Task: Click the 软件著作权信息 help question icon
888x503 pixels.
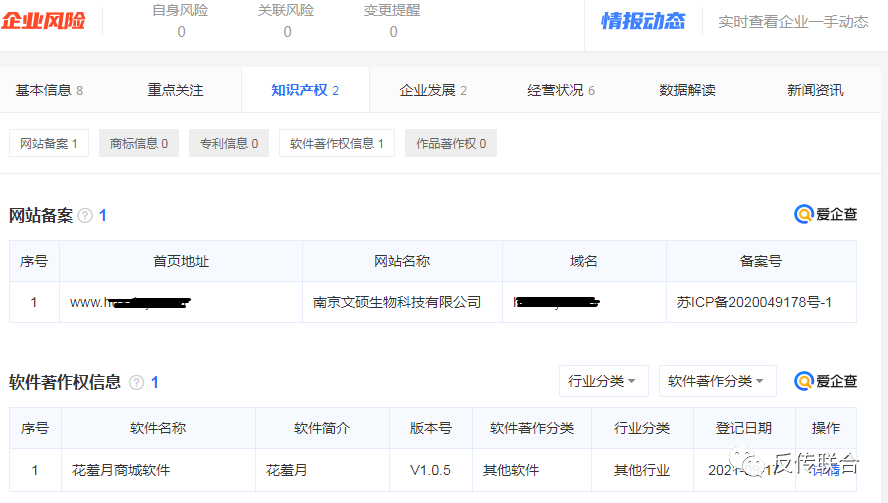Action: [136, 382]
